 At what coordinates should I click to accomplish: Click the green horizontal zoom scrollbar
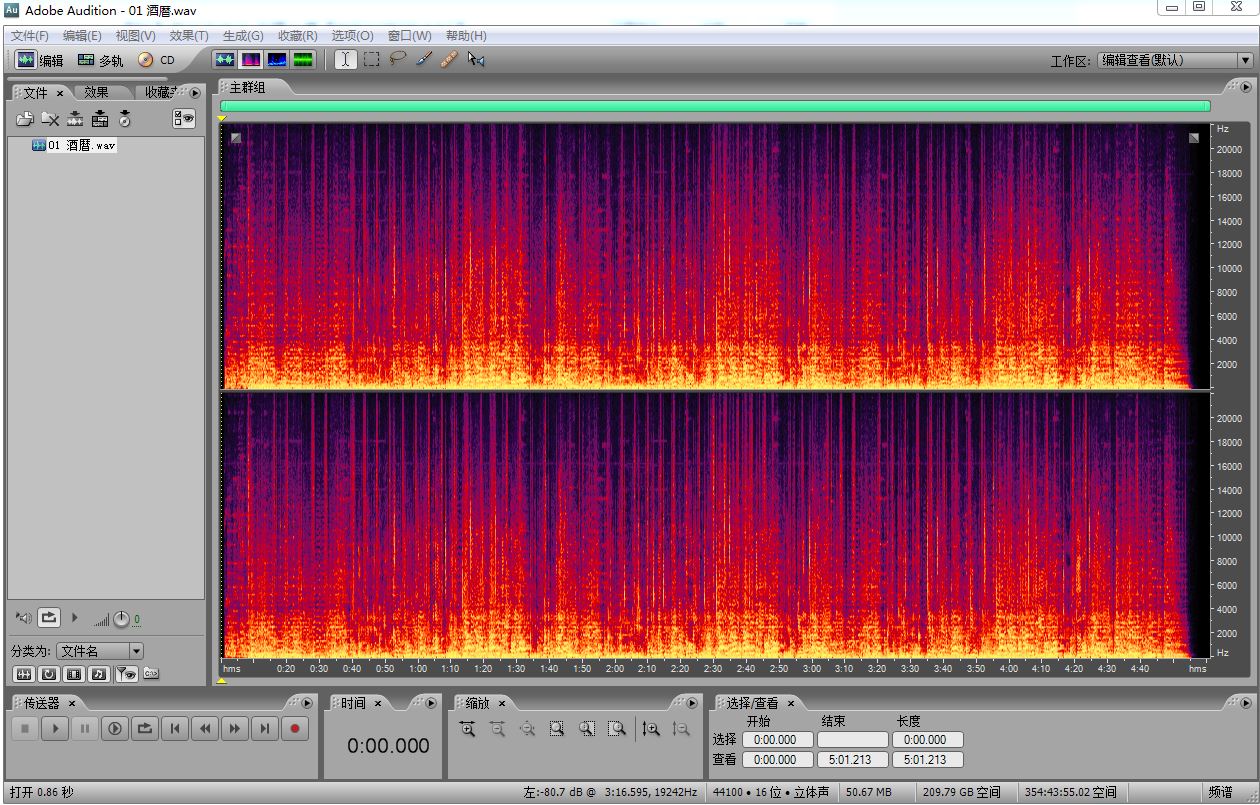tap(715, 106)
